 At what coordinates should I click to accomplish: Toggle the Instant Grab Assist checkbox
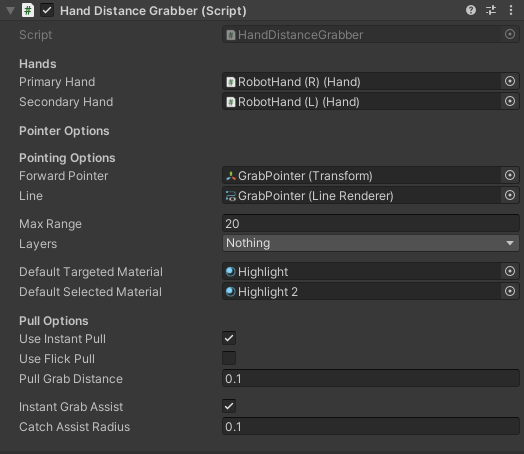pos(229,406)
